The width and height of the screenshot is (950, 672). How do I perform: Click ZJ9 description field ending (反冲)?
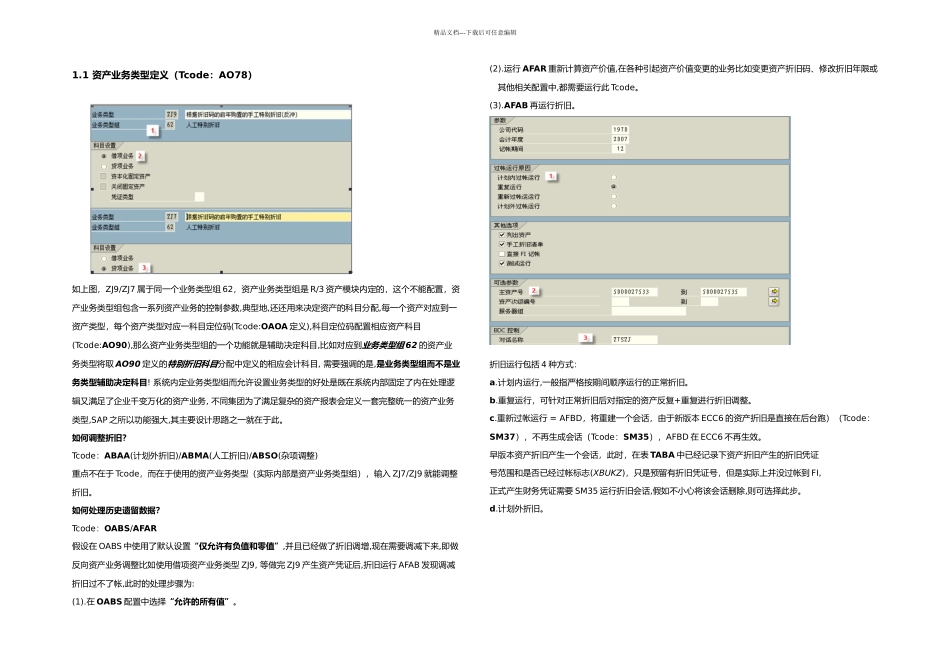click(268, 114)
